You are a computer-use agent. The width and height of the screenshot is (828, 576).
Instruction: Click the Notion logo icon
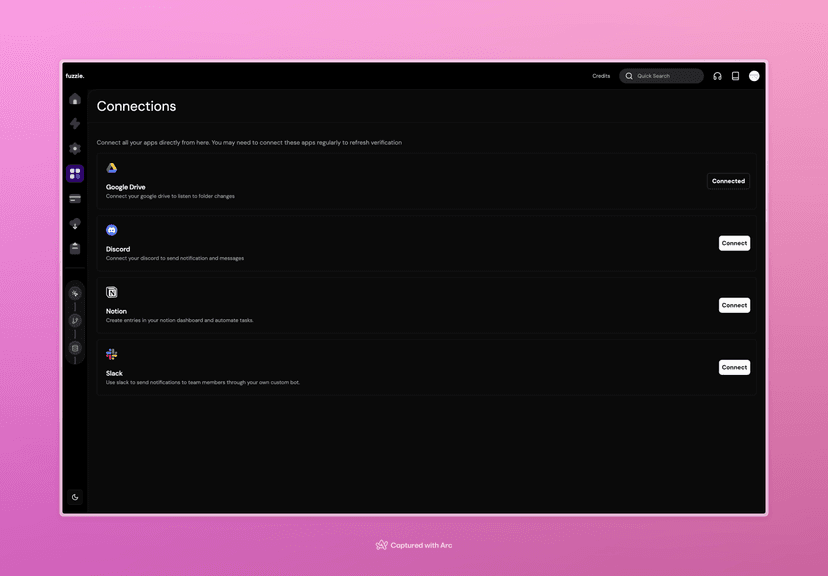coord(111,292)
